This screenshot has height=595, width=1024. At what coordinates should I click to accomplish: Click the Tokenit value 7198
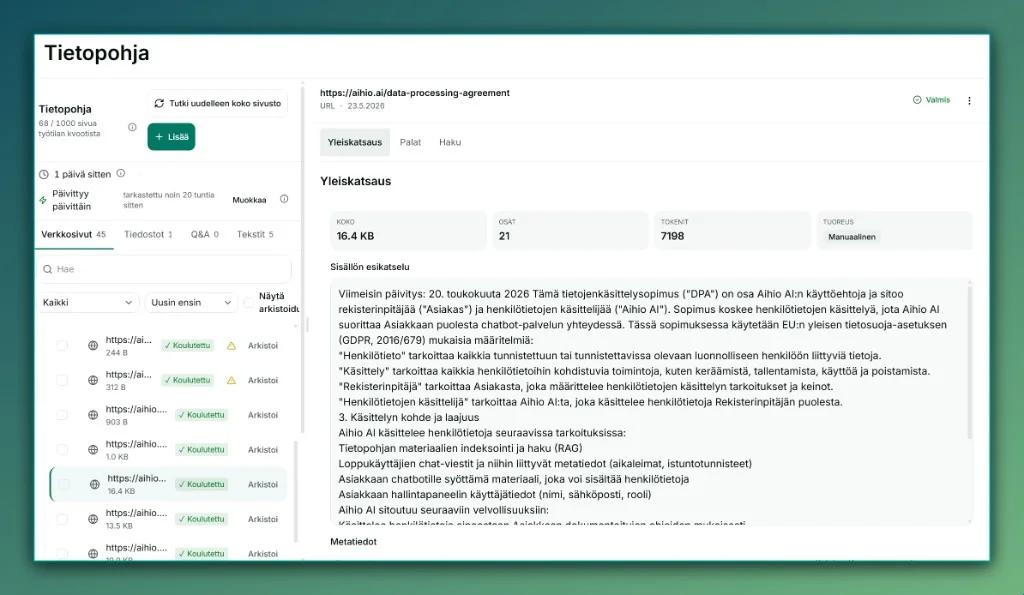coord(672,236)
